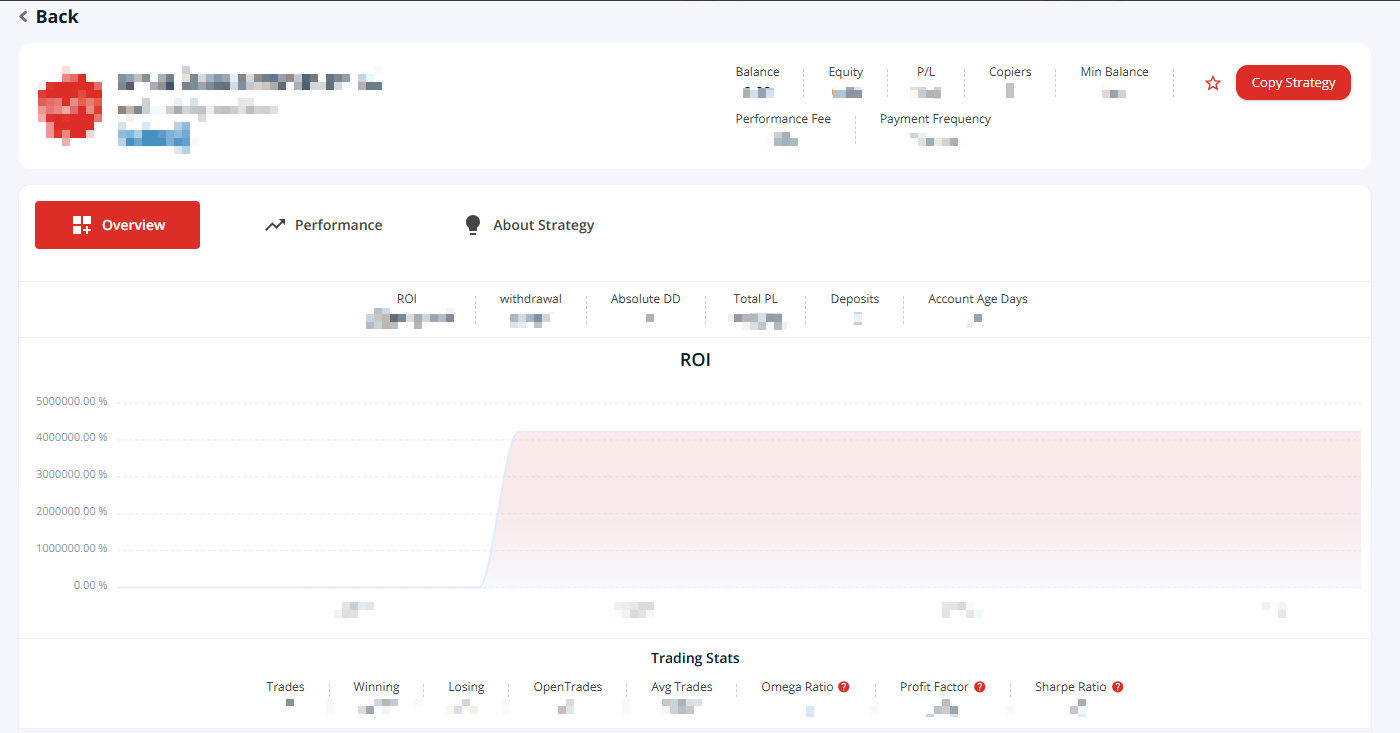1400x733 pixels.
Task: Open Sharpe Ratio help question mark
Action: tap(1118, 687)
